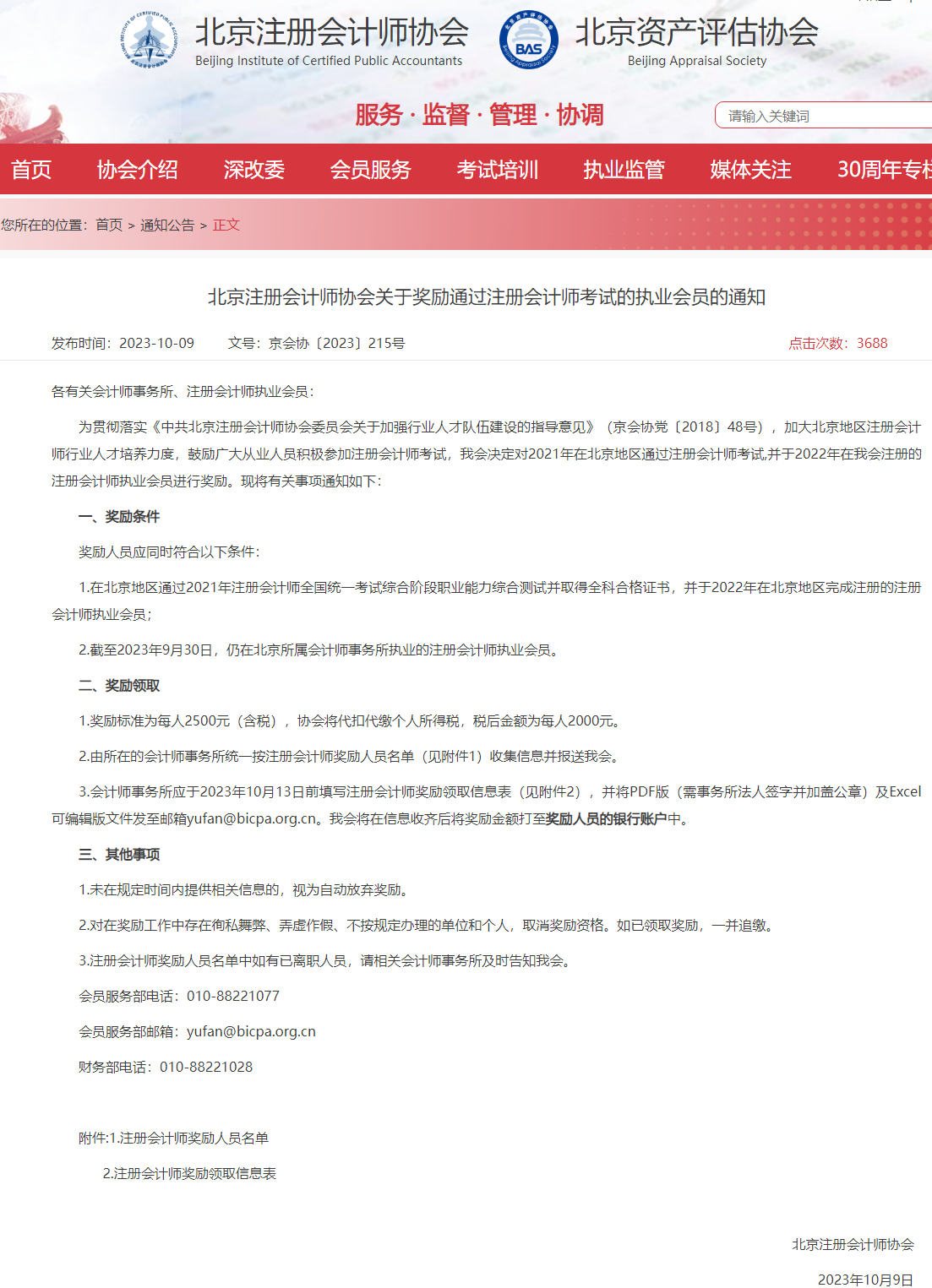Screen dimensions: 932x1288
Task: Click the 一、奖励条件 section heading
Action: coord(119,517)
